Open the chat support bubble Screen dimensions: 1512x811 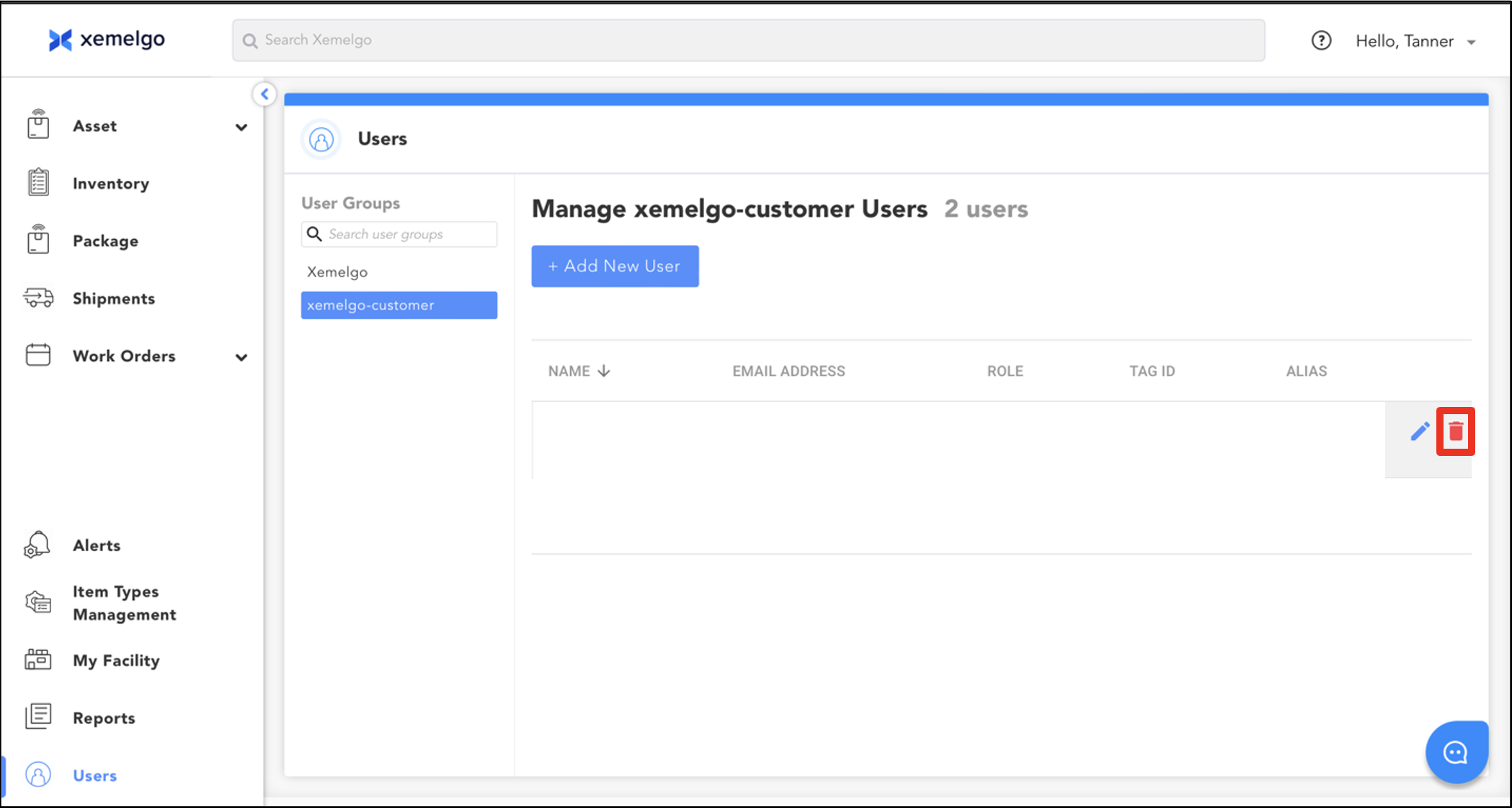point(1456,753)
